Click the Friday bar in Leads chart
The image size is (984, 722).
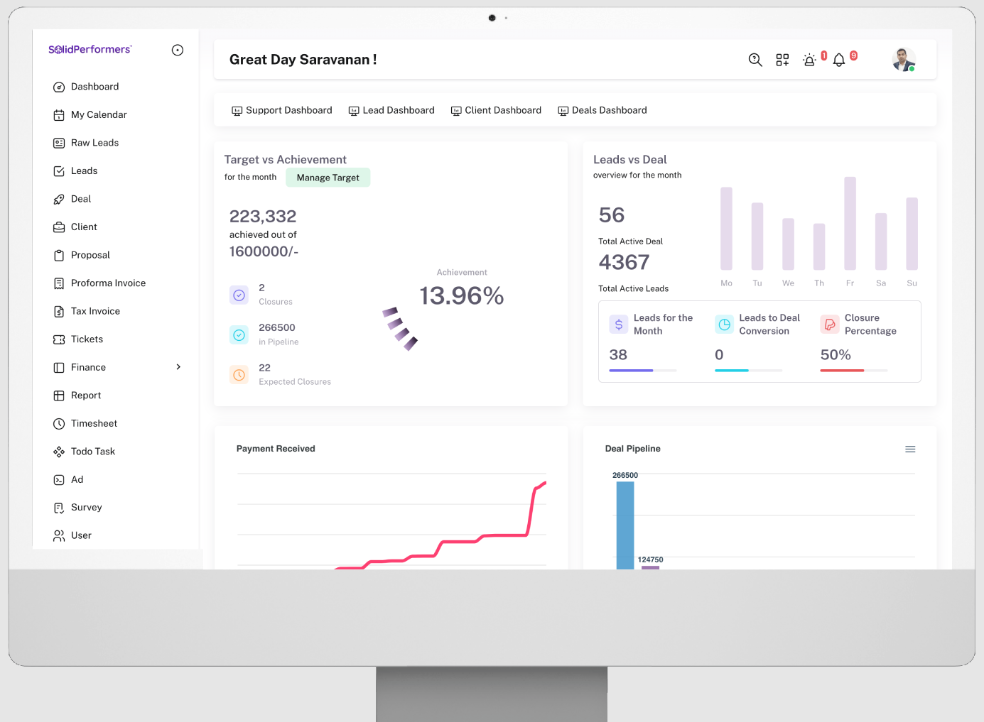pyautogui.click(x=850, y=223)
